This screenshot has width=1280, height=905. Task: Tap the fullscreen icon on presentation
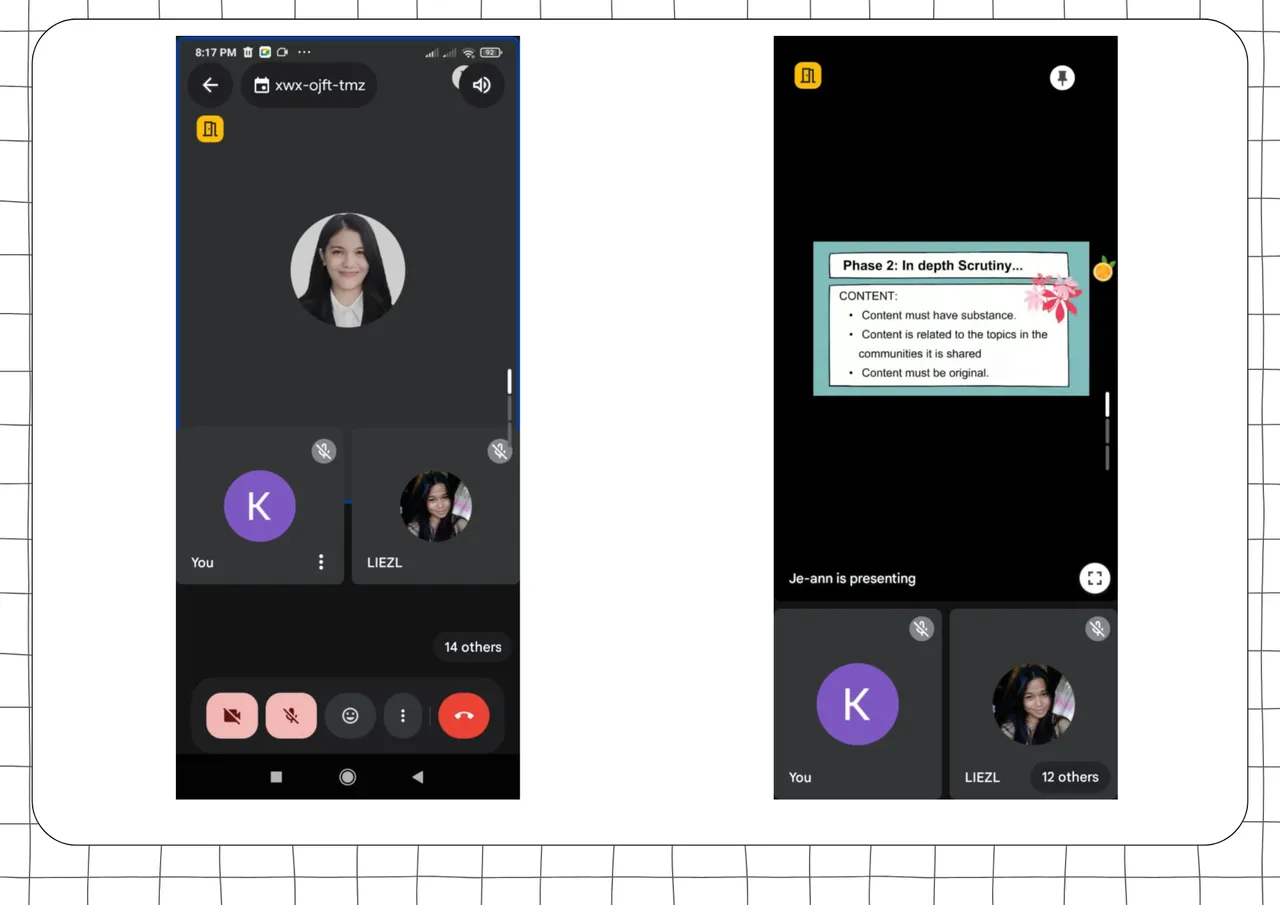click(x=1095, y=578)
